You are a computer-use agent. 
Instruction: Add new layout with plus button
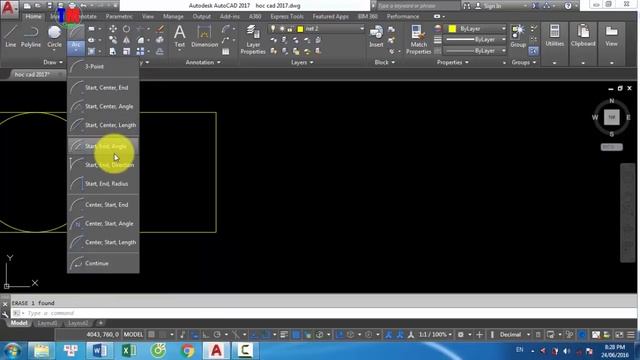pos(100,323)
